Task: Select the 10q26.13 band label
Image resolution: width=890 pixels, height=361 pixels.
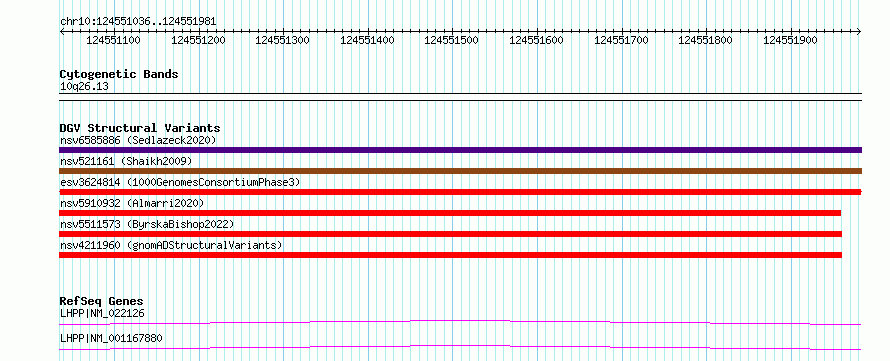Action: [x=84, y=87]
